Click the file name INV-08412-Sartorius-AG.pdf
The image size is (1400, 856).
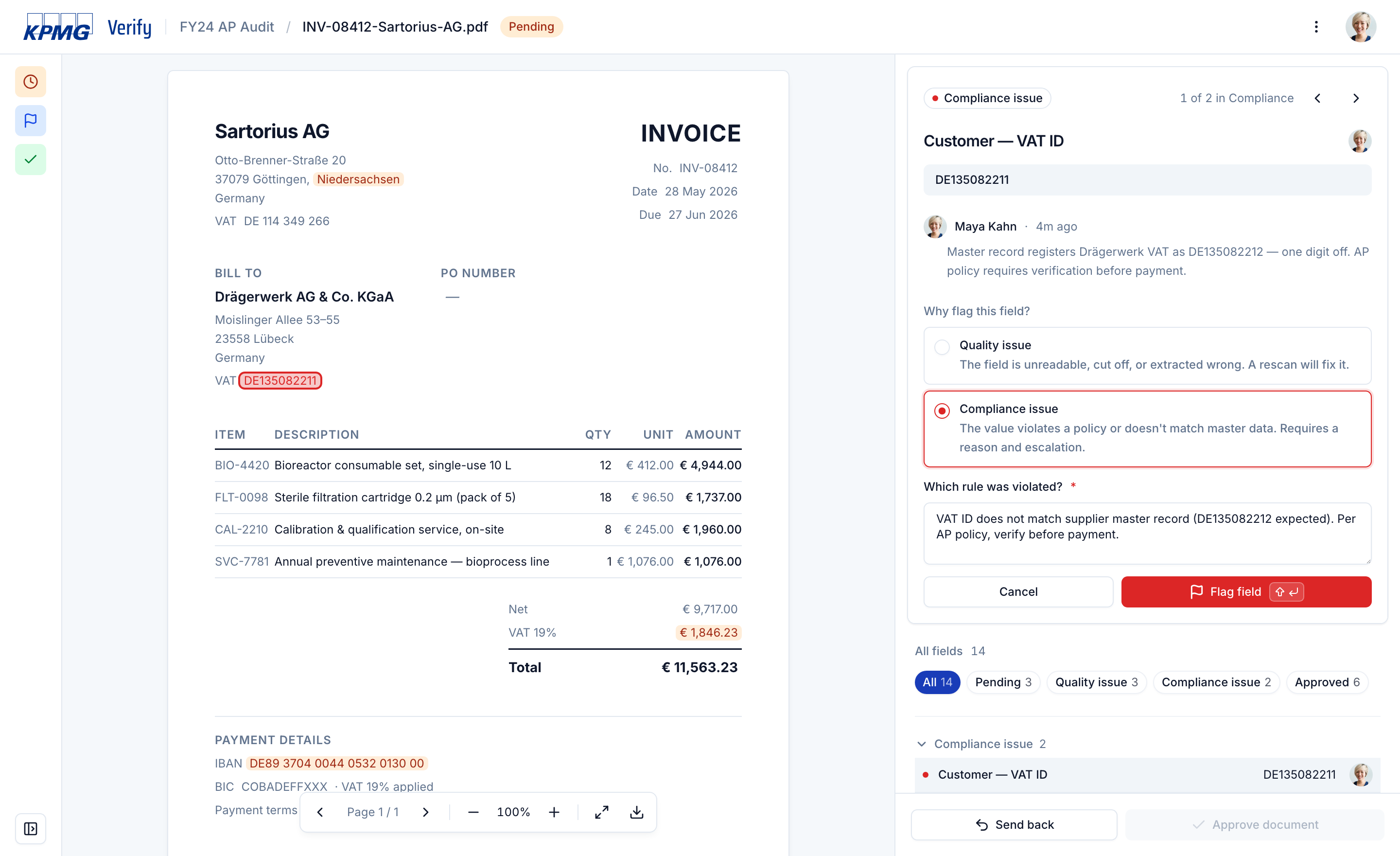[395, 27]
